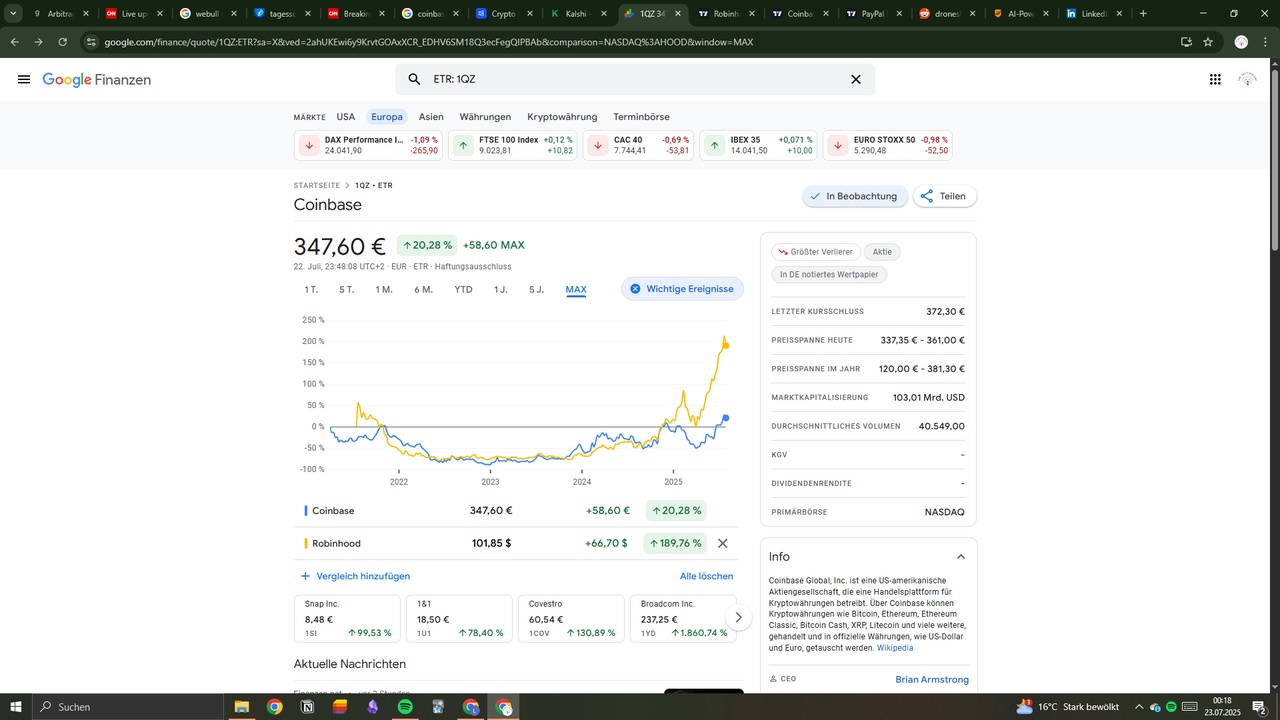Open the CAC 40 index card
The height and width of the screenshot is (720, 1280).
click(639, 145)
